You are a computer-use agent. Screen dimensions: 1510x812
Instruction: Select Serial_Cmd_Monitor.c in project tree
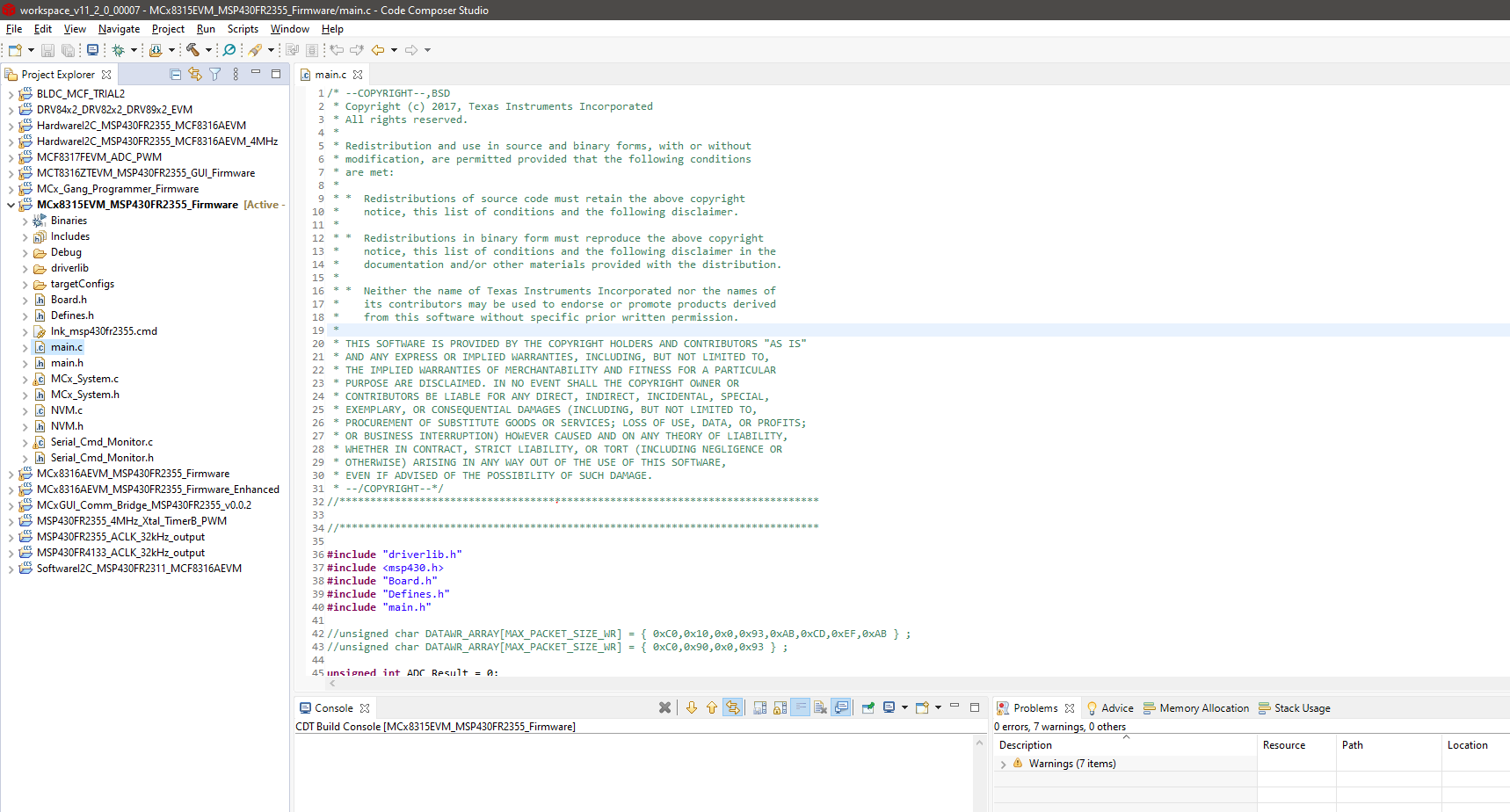(101, 442)
